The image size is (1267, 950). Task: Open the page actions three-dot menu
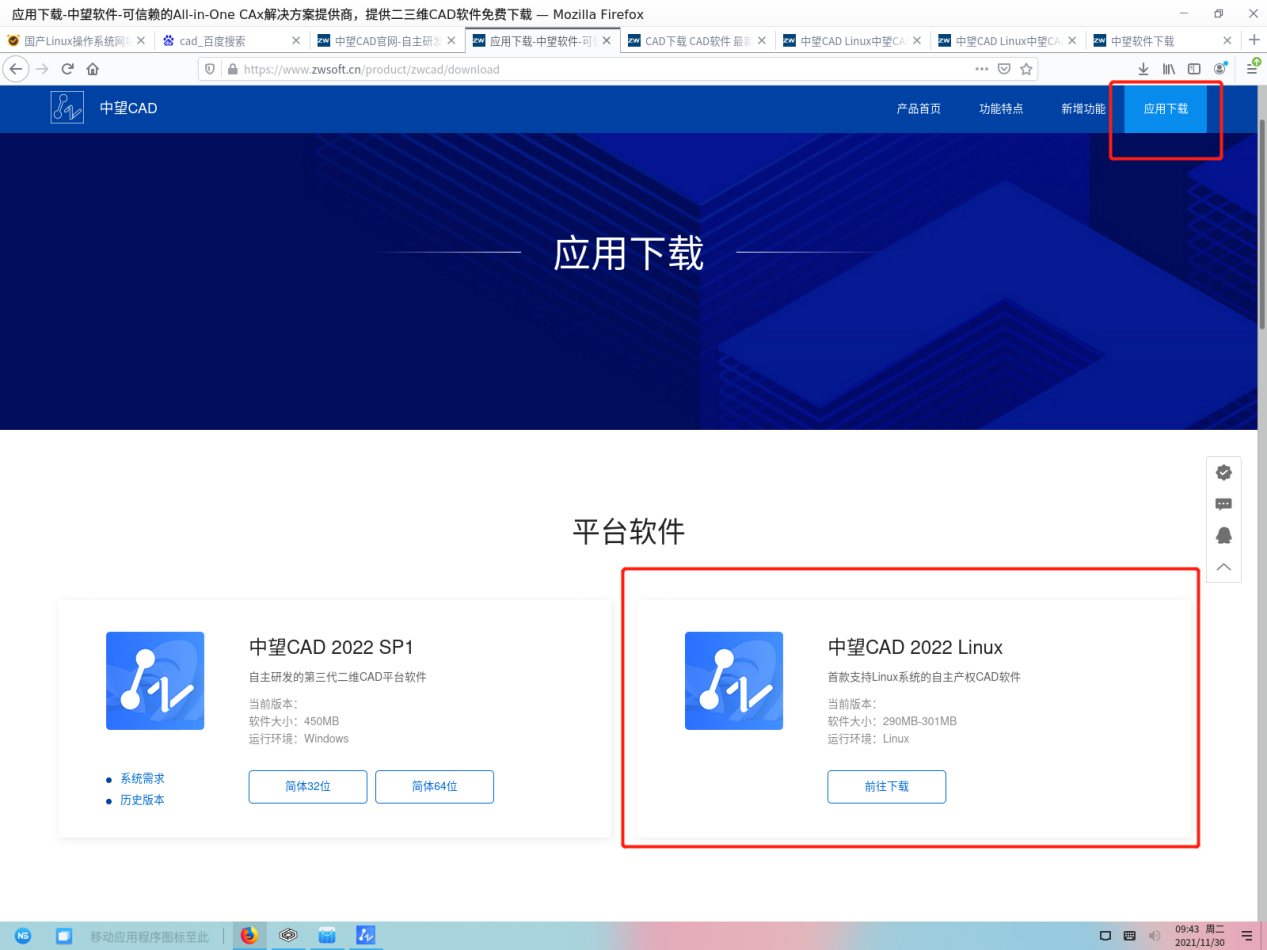(x=983, y=69)
